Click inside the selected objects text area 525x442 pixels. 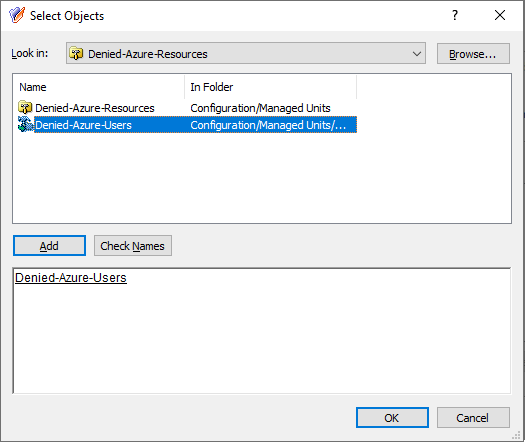262,335
